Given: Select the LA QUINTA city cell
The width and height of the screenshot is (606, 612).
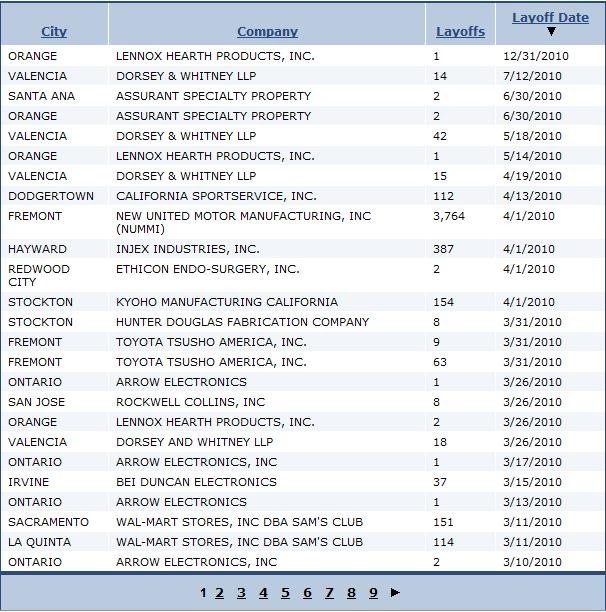Looking at the screenshot, I should tap(39, 542).
